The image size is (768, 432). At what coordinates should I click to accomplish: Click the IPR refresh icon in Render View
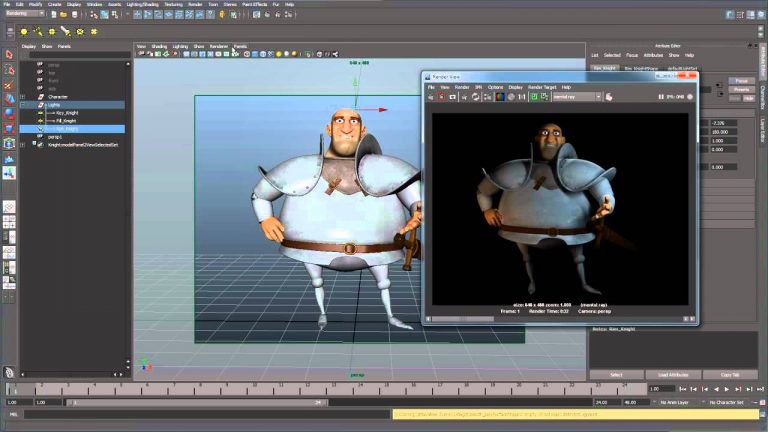pos(476,97)
